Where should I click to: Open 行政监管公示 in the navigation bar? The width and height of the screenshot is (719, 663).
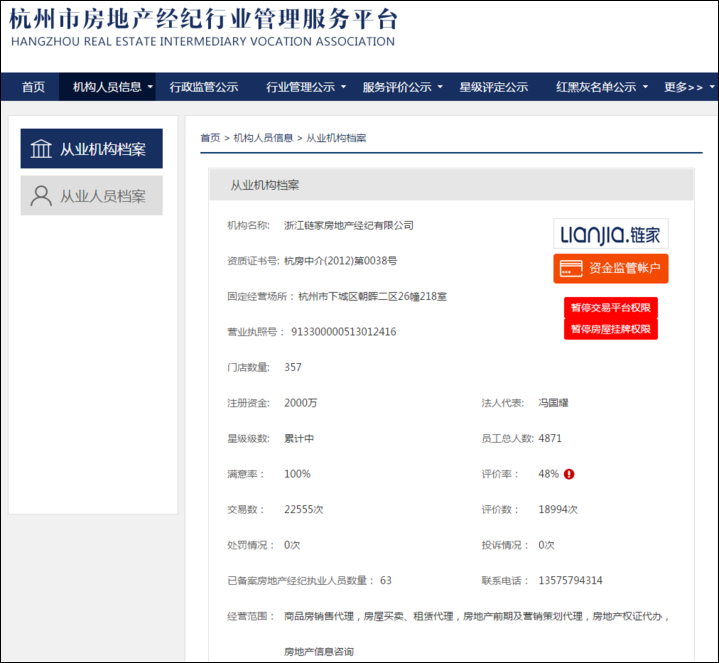(x=204, y=87)
